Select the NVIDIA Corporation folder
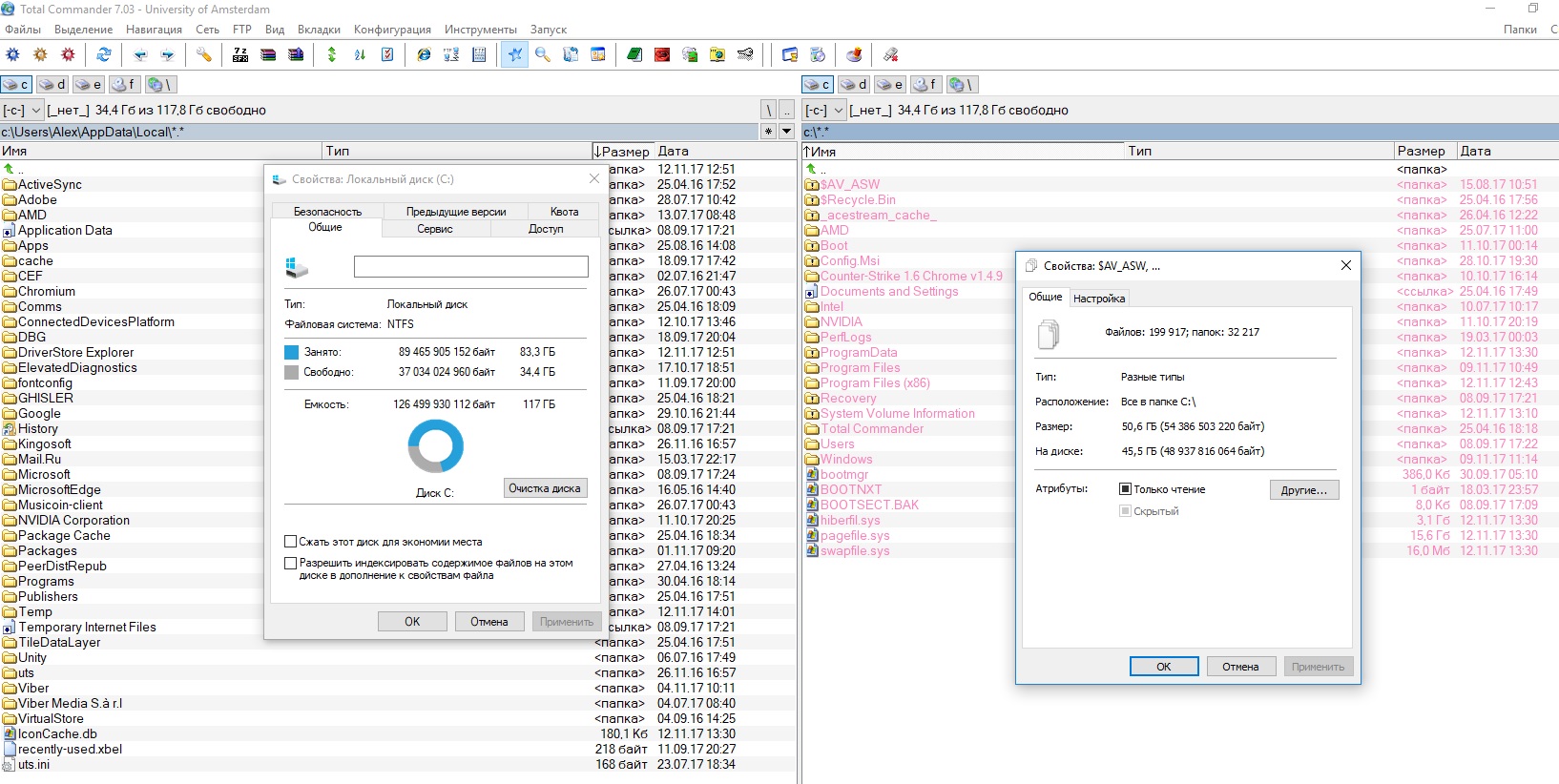Viewport: 1559px width, 784px height. [73, 520]
